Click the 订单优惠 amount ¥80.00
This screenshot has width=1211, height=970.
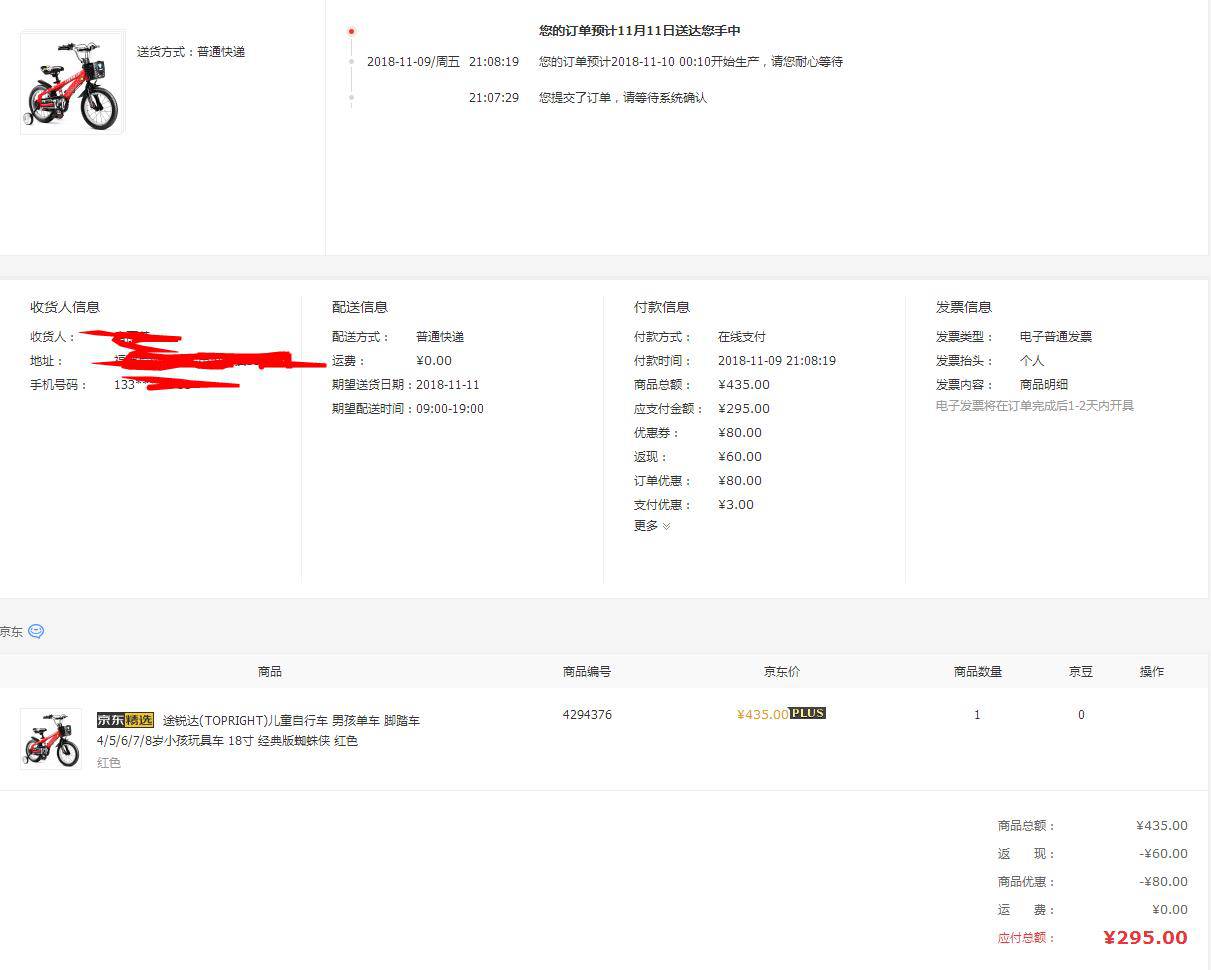coord(740,481)
